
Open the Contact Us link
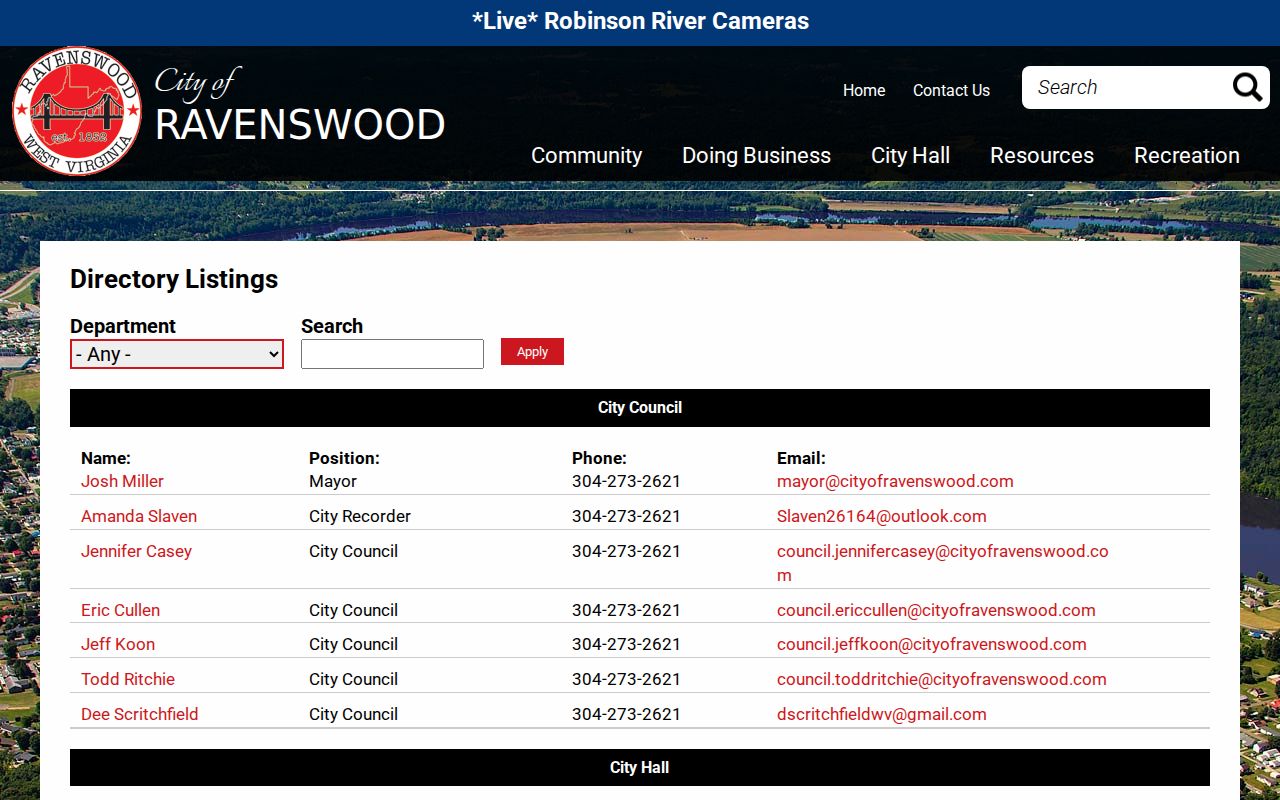[951, 90]
